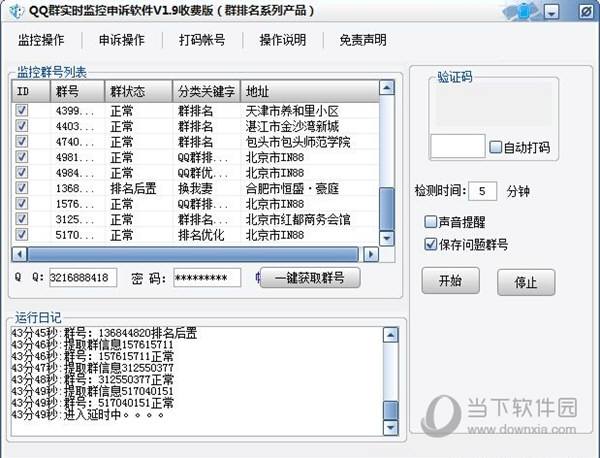Click the 运行日记 log scroll-down arrow

click(390, 427)
